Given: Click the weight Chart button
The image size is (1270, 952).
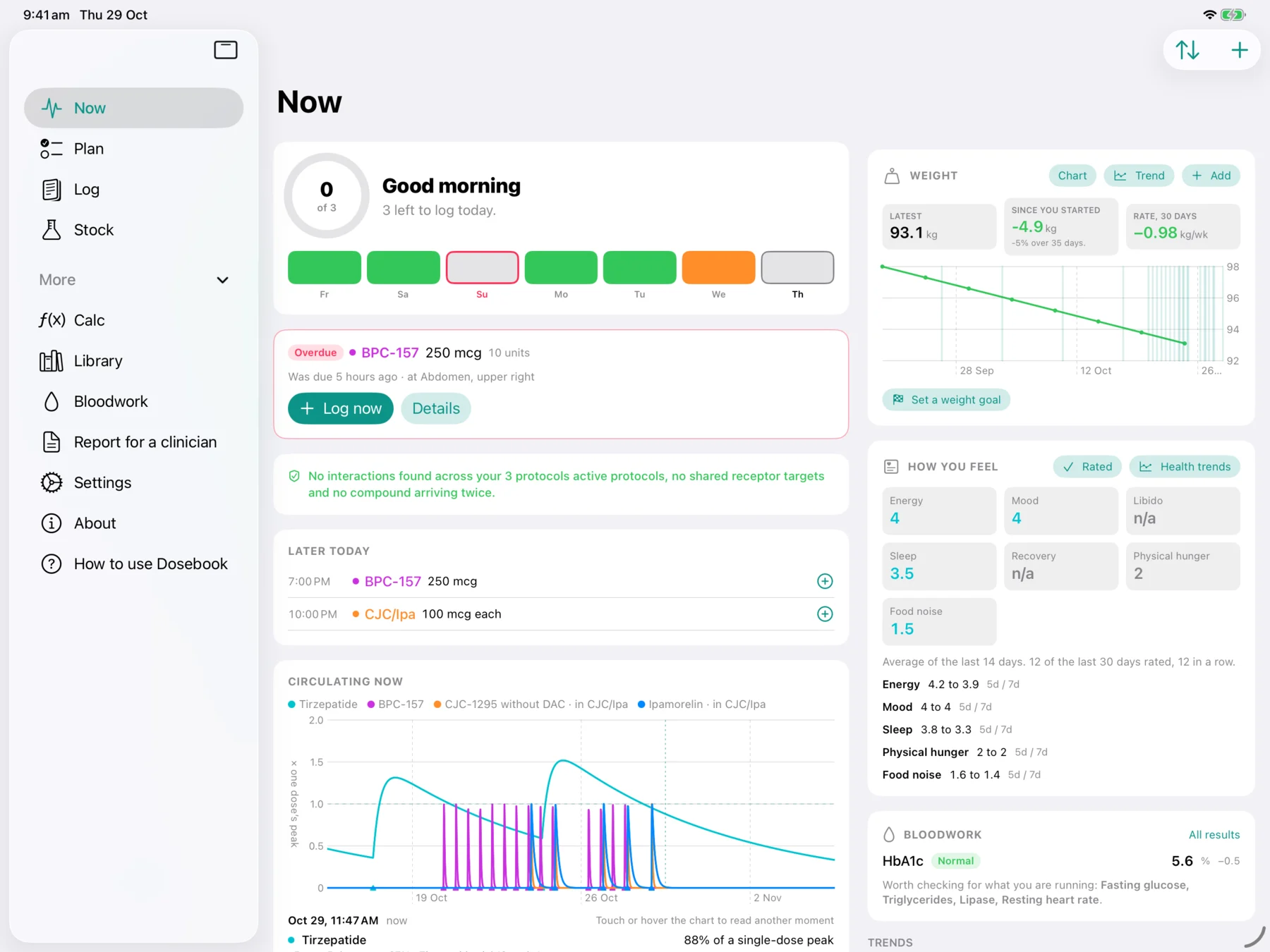Looking at the screenshot, I should pos(1072,176).
